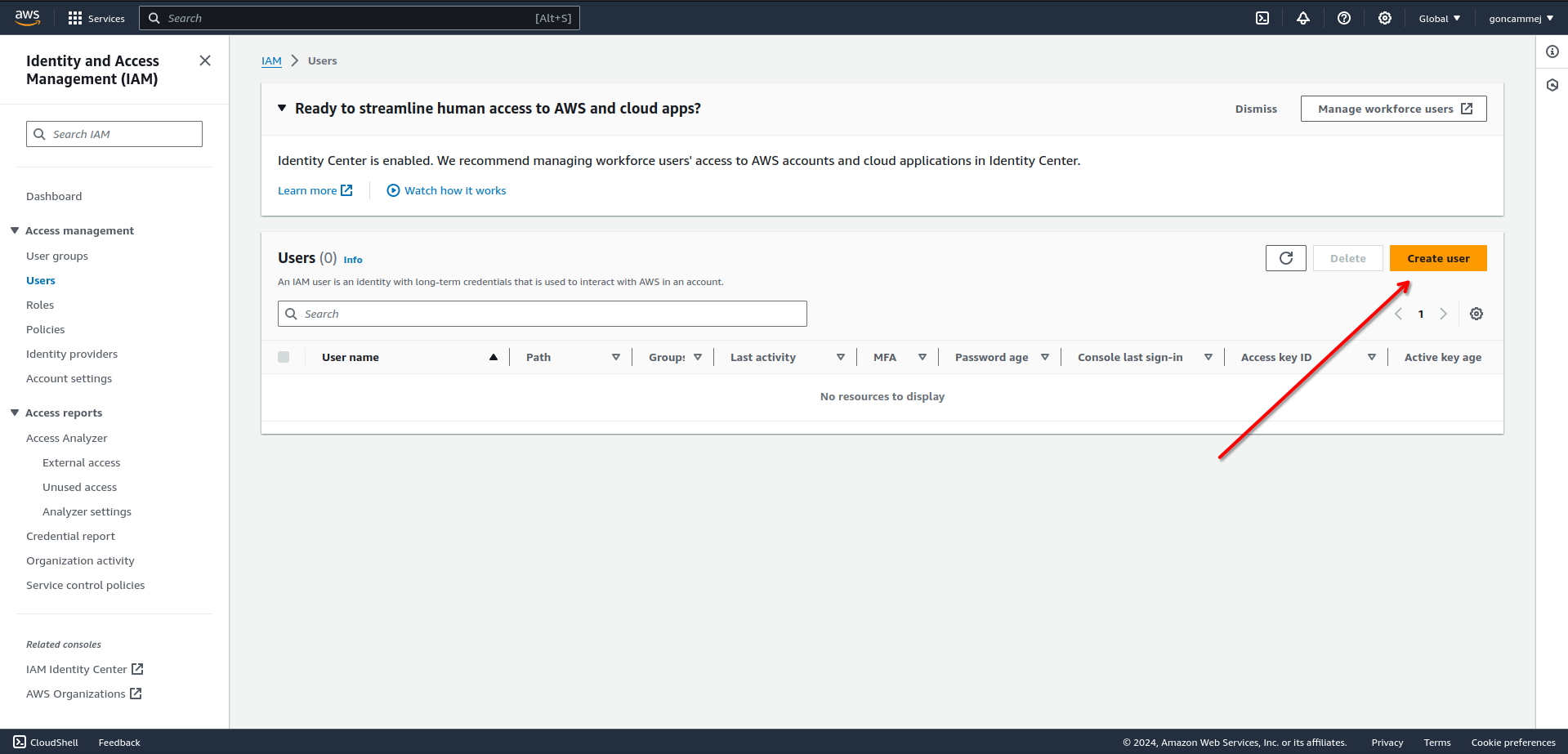The width and height of the screenshot is (1568, 754).
Task: Open table preferences gear icon
Action: pyautogui.click(x=1476, y=314)
